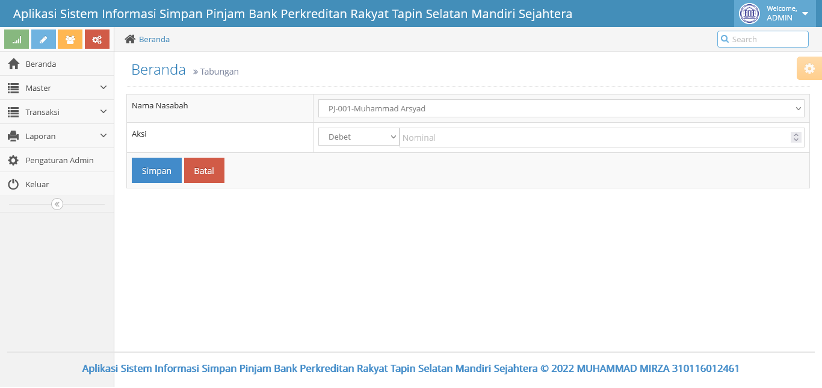Open the orange settings gear panel
The width and height of the screenshot is (822, 388).
[809, 68]
